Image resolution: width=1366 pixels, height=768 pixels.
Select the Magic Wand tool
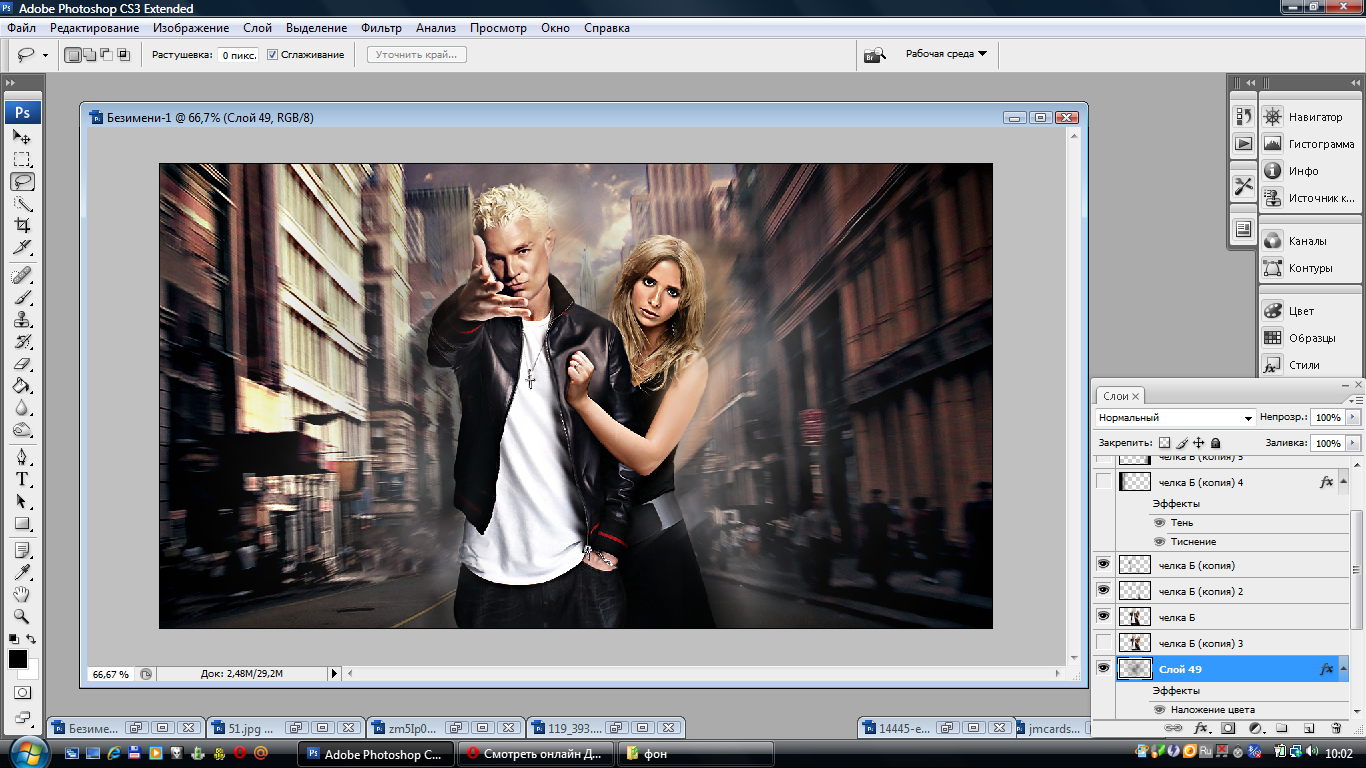(22, 203)
